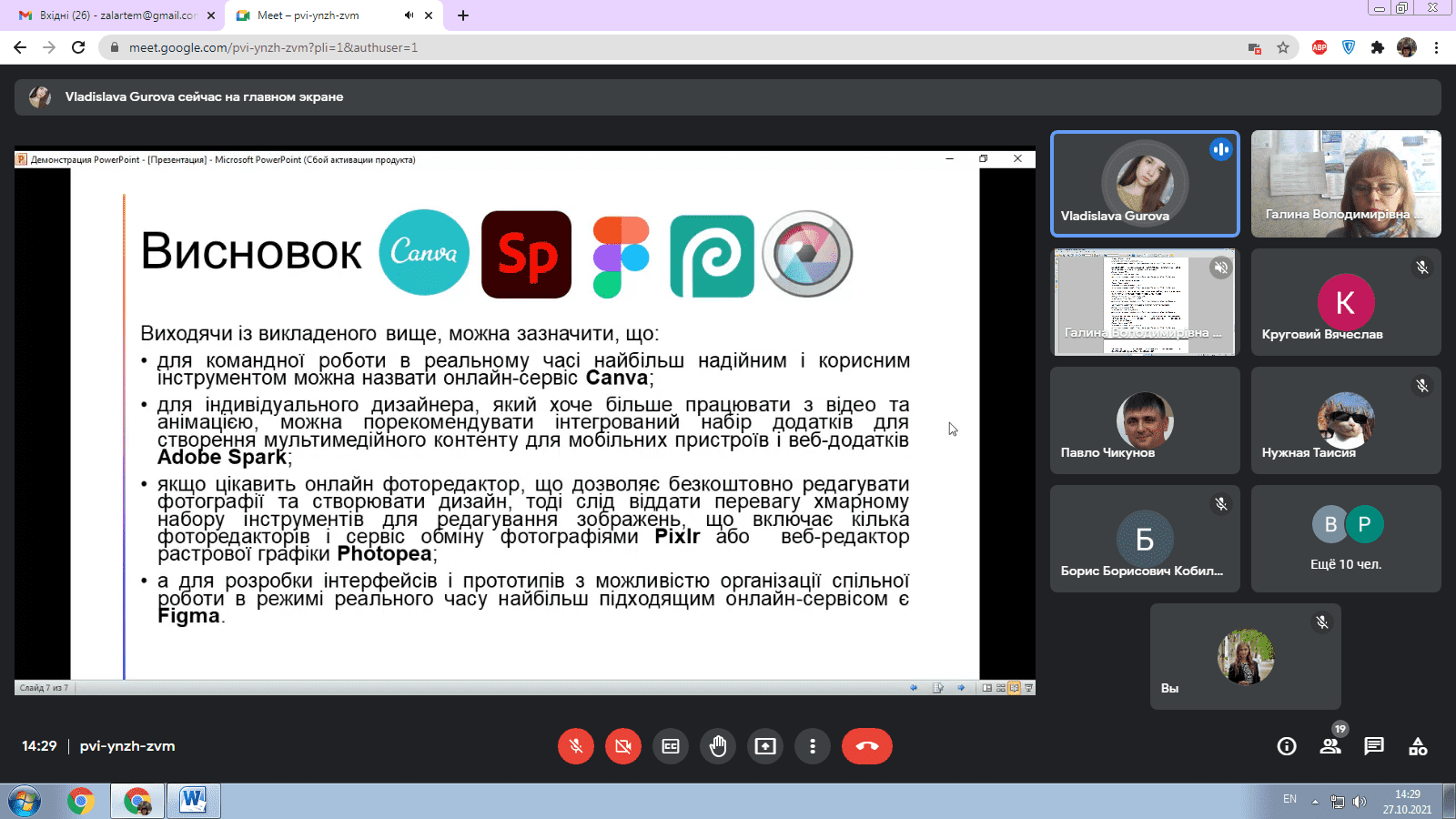Open the slideshow menu icon in PowerPoint status bar
The image size is (1456, 819).
click(x=937, y=688)
